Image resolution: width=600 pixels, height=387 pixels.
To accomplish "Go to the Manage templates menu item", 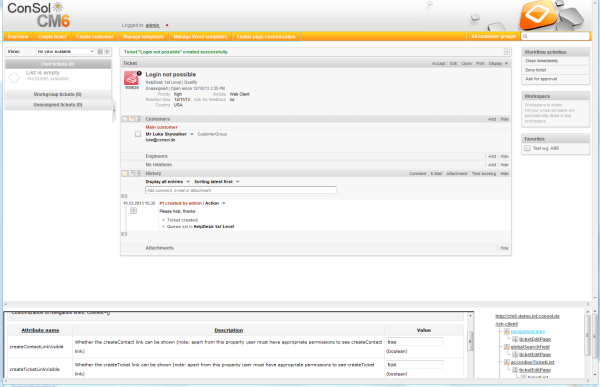I will click(x=143, y=37).
